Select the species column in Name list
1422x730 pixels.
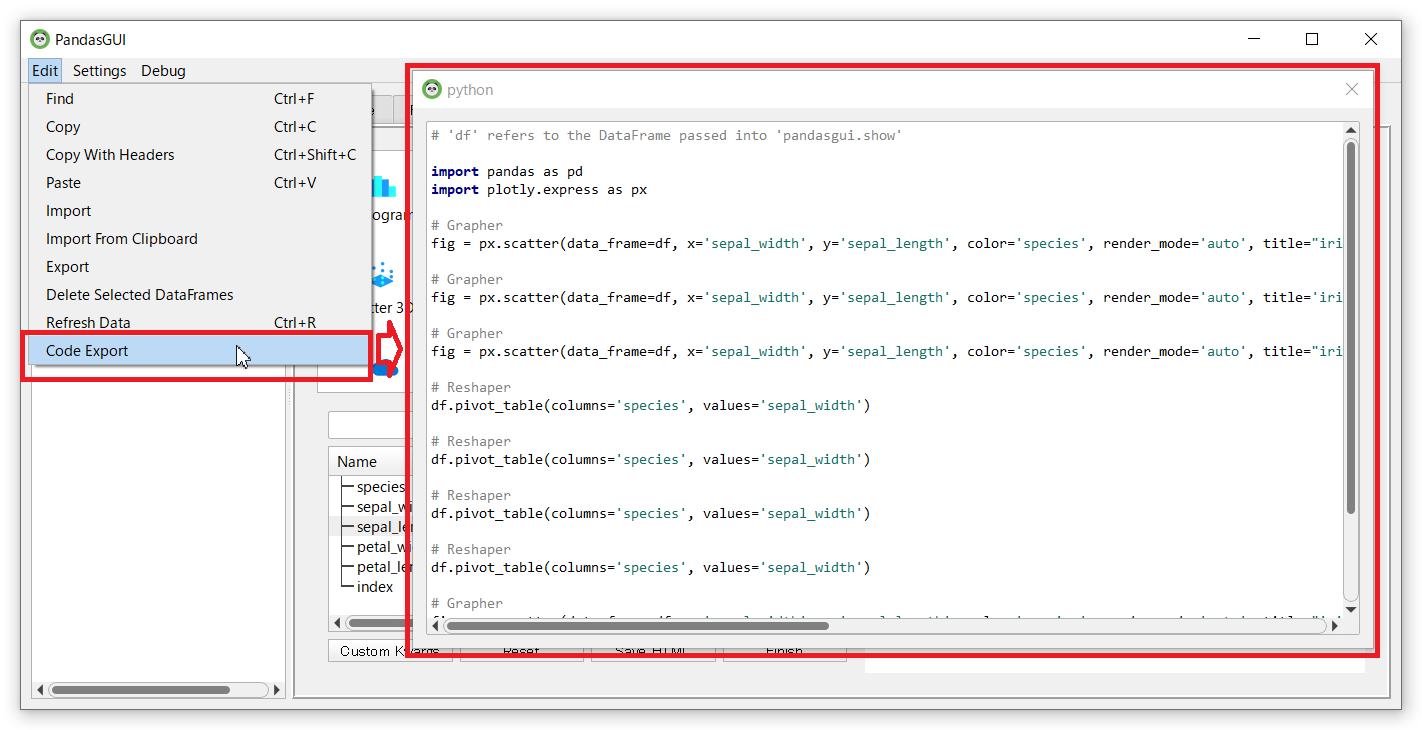click(380, 487)
